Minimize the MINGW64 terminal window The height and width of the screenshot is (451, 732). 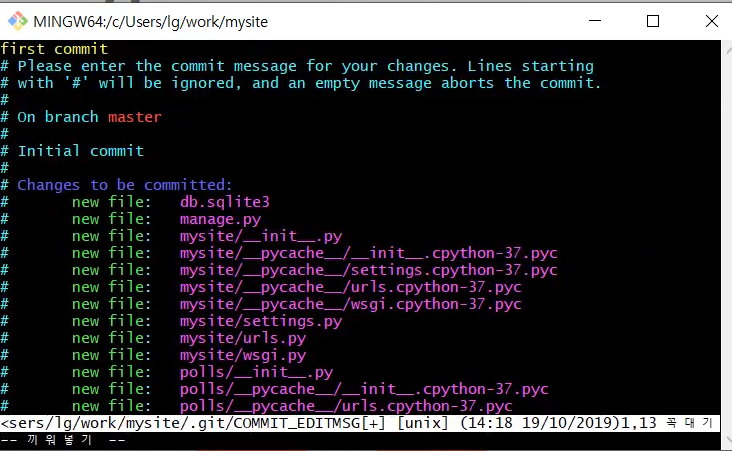(595, 21)
